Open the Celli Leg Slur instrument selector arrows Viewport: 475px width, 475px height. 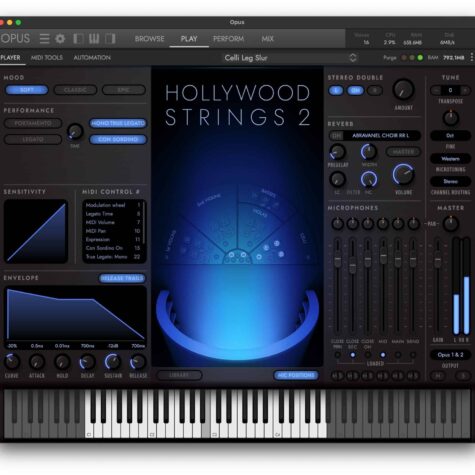click(353, 58)
